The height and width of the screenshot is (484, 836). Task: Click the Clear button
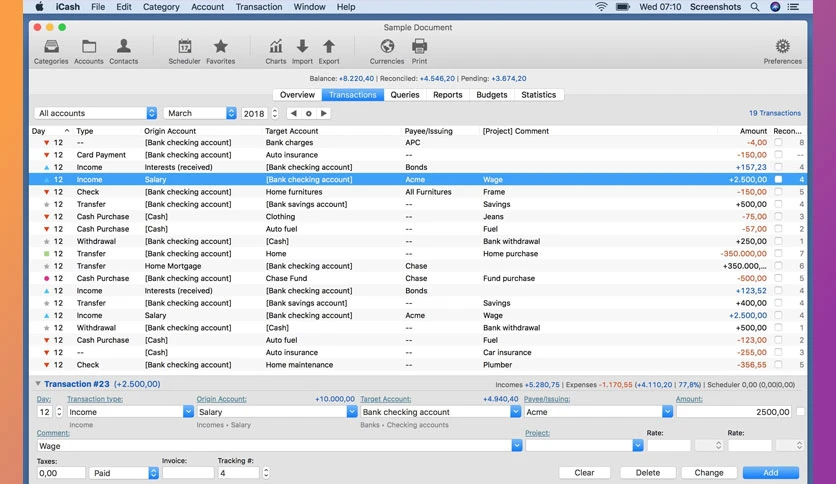coord(584,473)
